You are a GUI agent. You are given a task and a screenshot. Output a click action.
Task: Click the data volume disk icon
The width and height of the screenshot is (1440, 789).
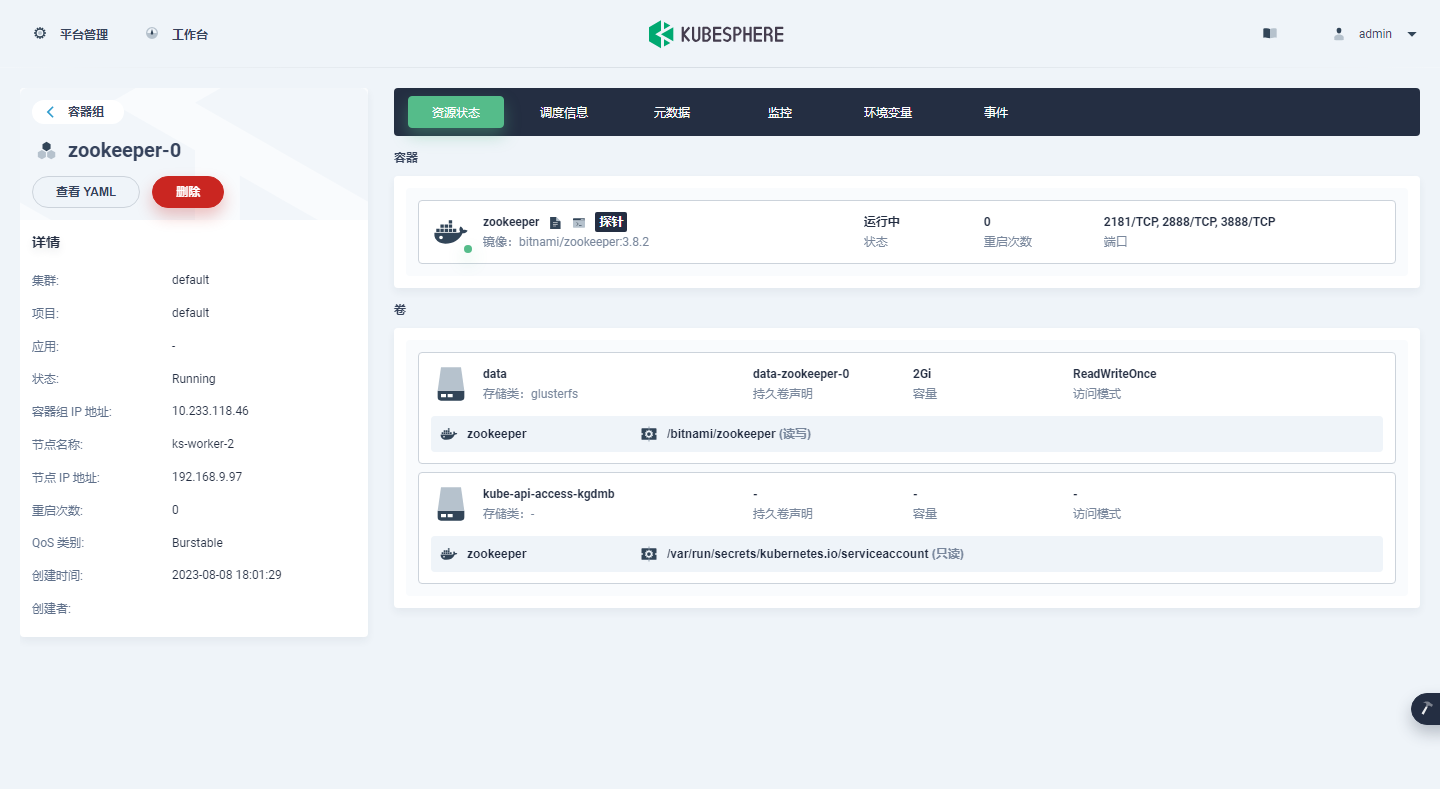click(451, 384)
